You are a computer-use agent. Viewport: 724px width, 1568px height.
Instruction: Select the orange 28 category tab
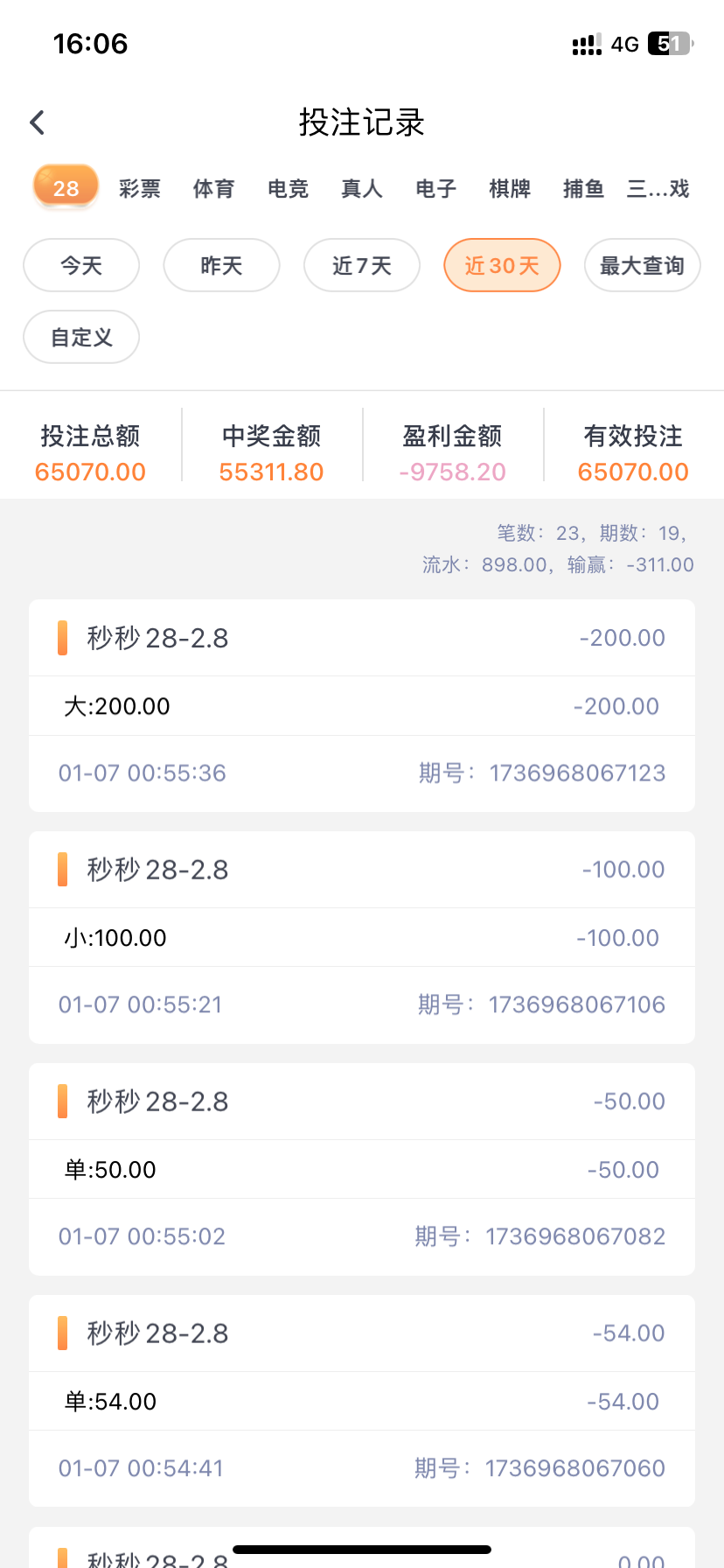(66, 187)
